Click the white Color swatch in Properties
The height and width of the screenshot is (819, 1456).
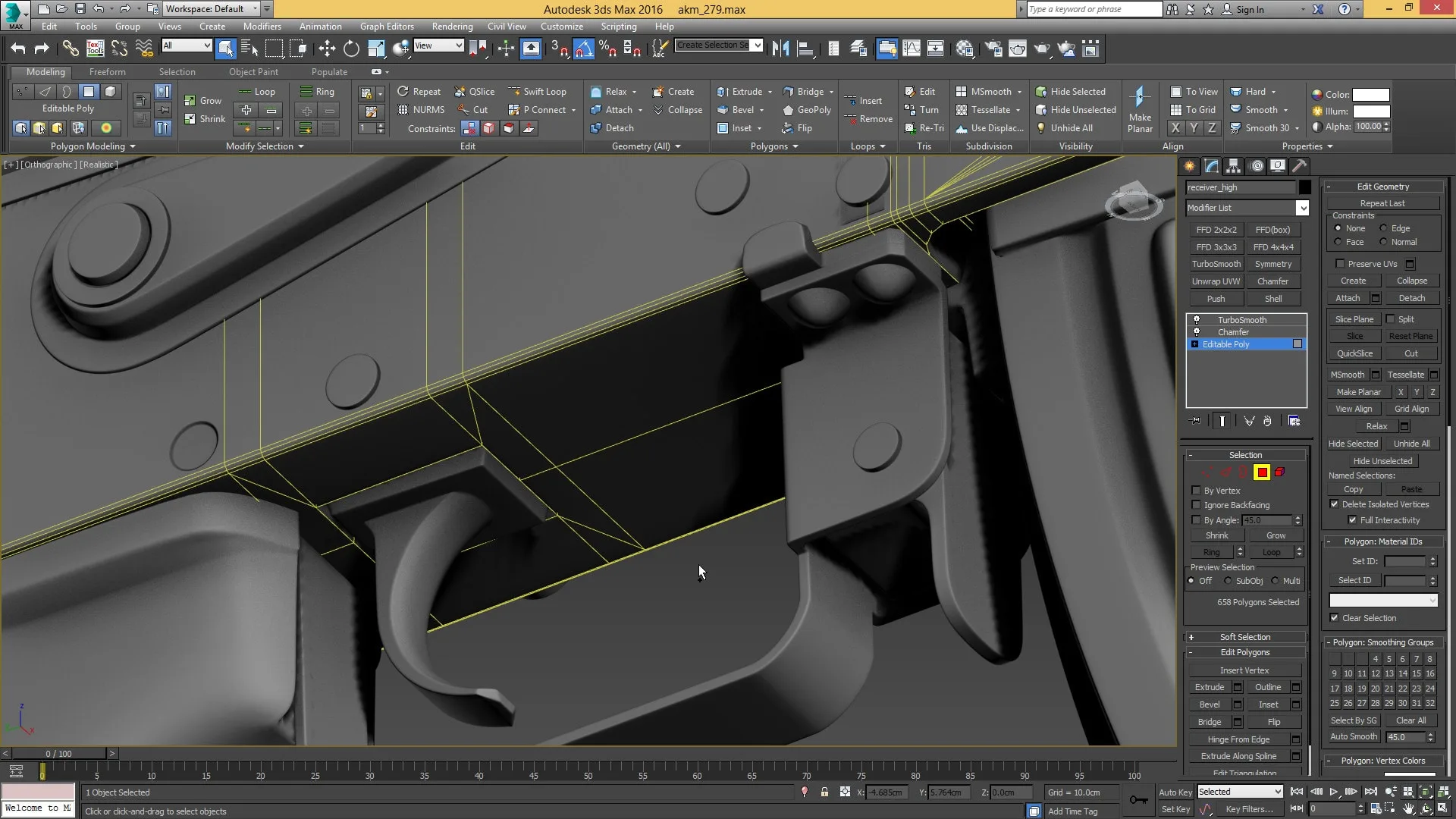click(x=1370, y=95)
